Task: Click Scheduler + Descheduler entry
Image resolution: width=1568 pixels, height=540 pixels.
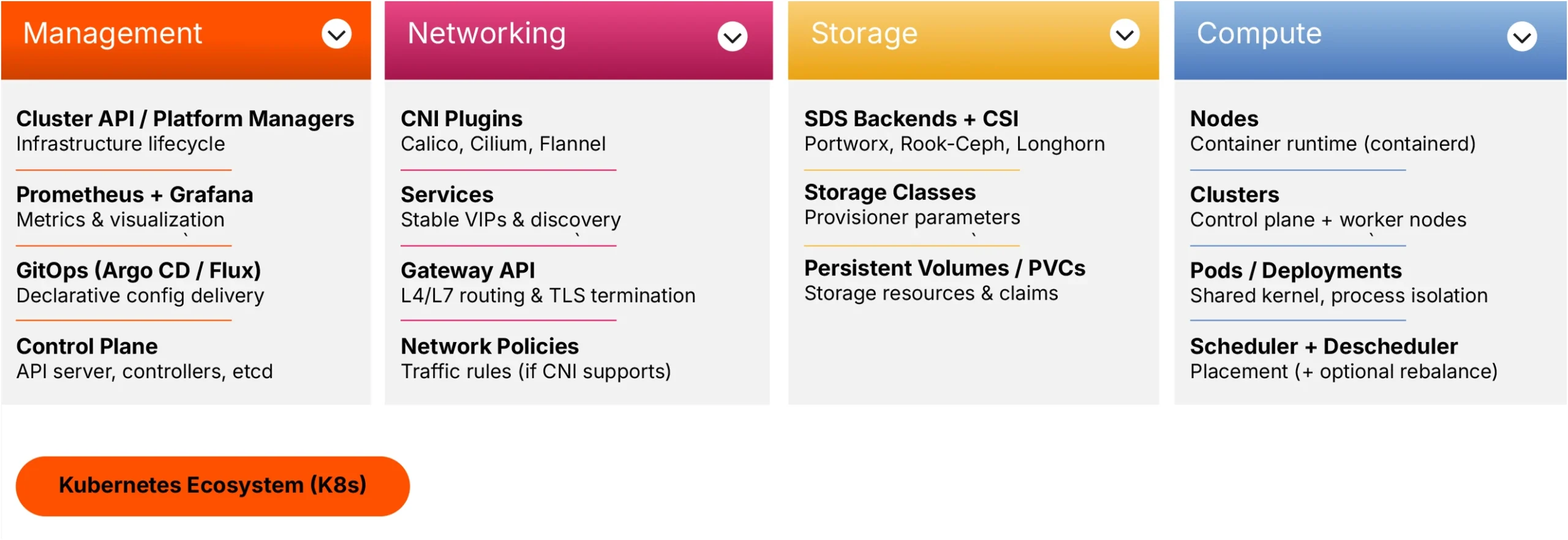Action: [x=1323, y=347]
